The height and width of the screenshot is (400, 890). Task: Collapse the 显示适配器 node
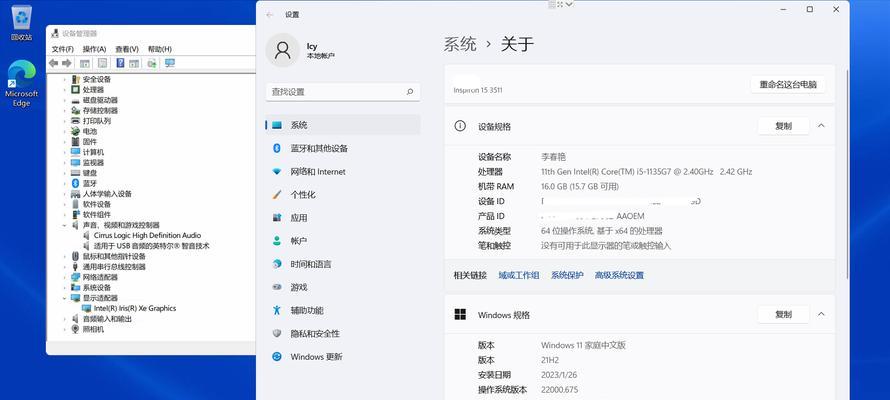(x=65, y=298)
